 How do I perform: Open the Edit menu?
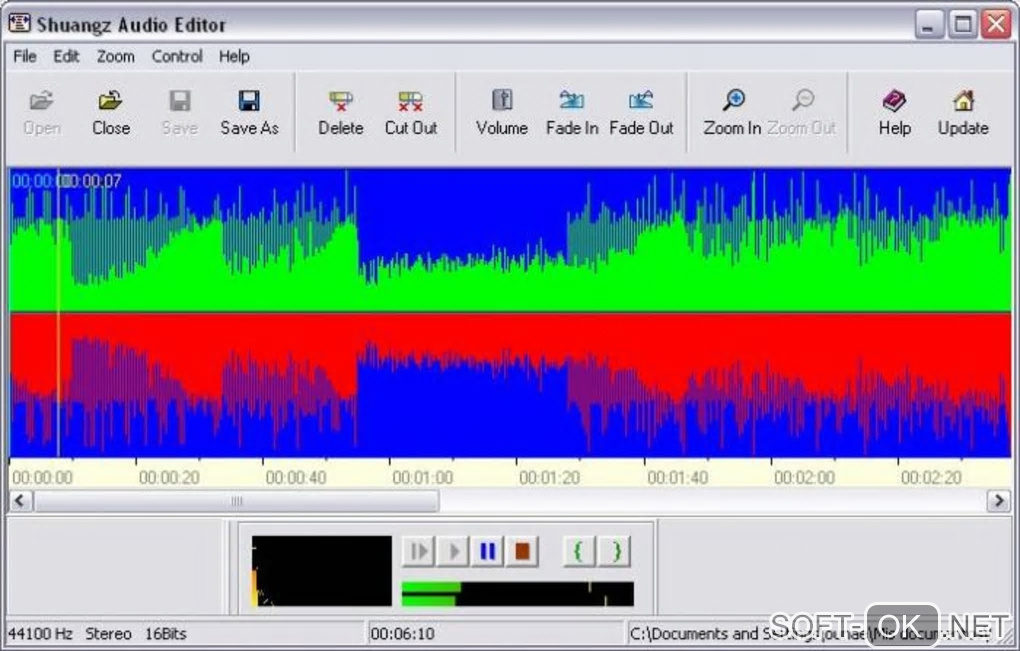pyautogui.click(x=66, y=57)
